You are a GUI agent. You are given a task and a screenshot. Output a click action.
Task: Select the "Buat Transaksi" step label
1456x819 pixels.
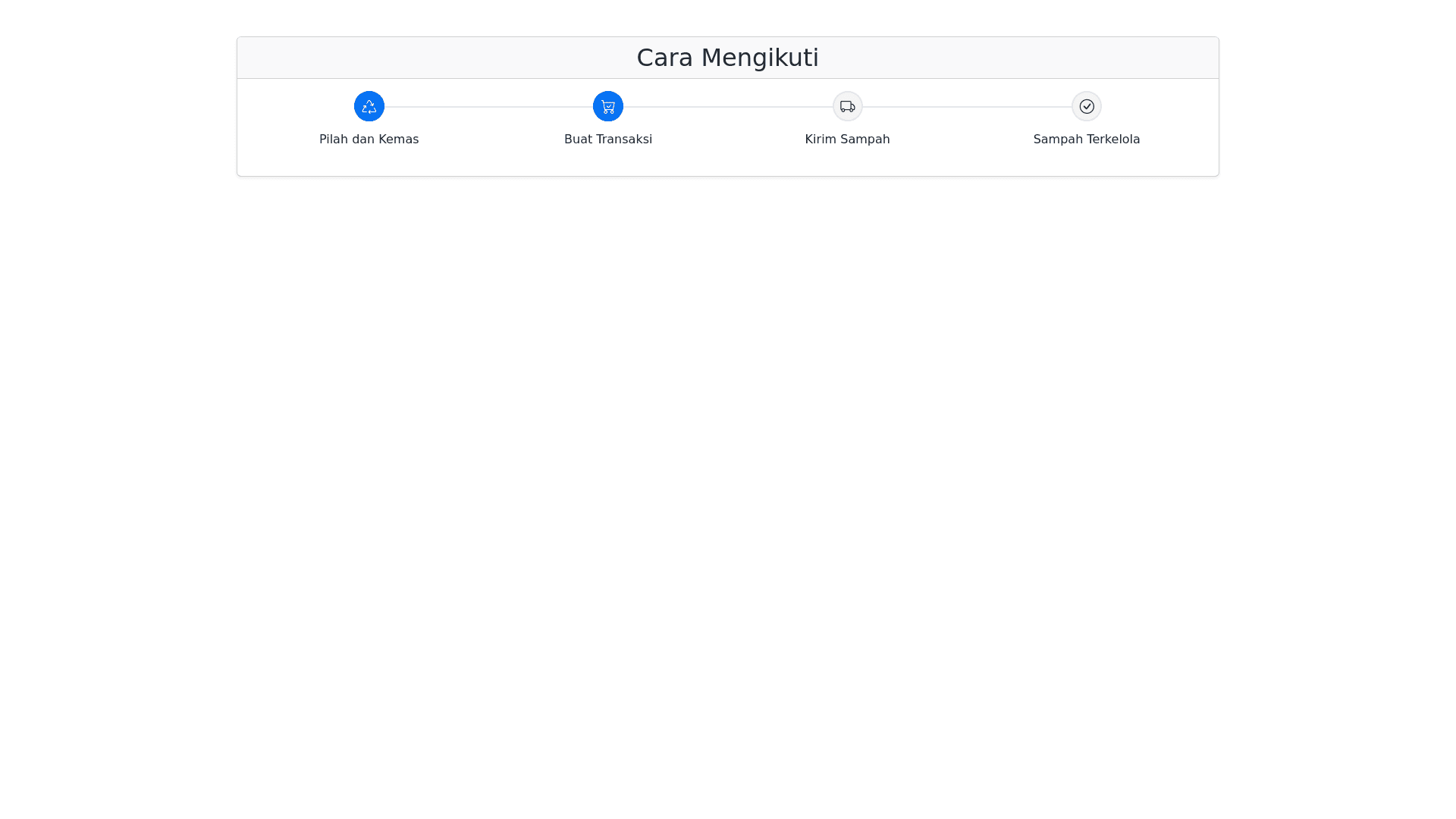pyautogui.click(x=607, y=140)
